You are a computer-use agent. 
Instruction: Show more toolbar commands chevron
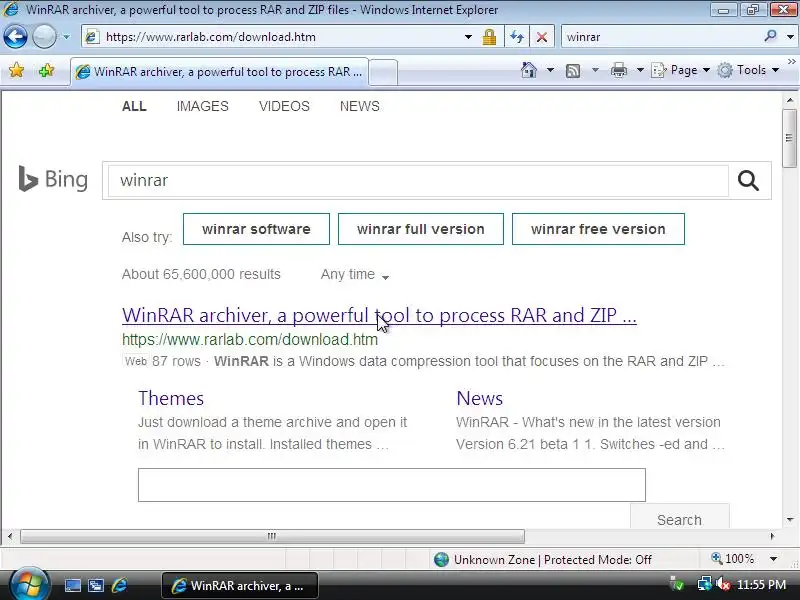coord(791,61)
